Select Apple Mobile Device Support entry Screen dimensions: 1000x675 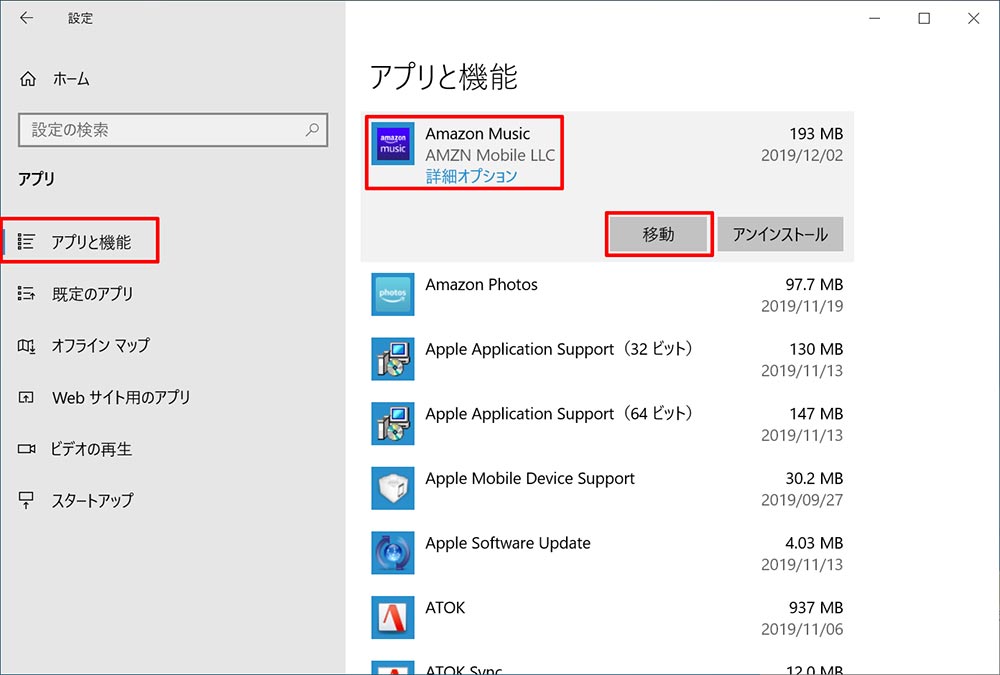click(607, 488)
